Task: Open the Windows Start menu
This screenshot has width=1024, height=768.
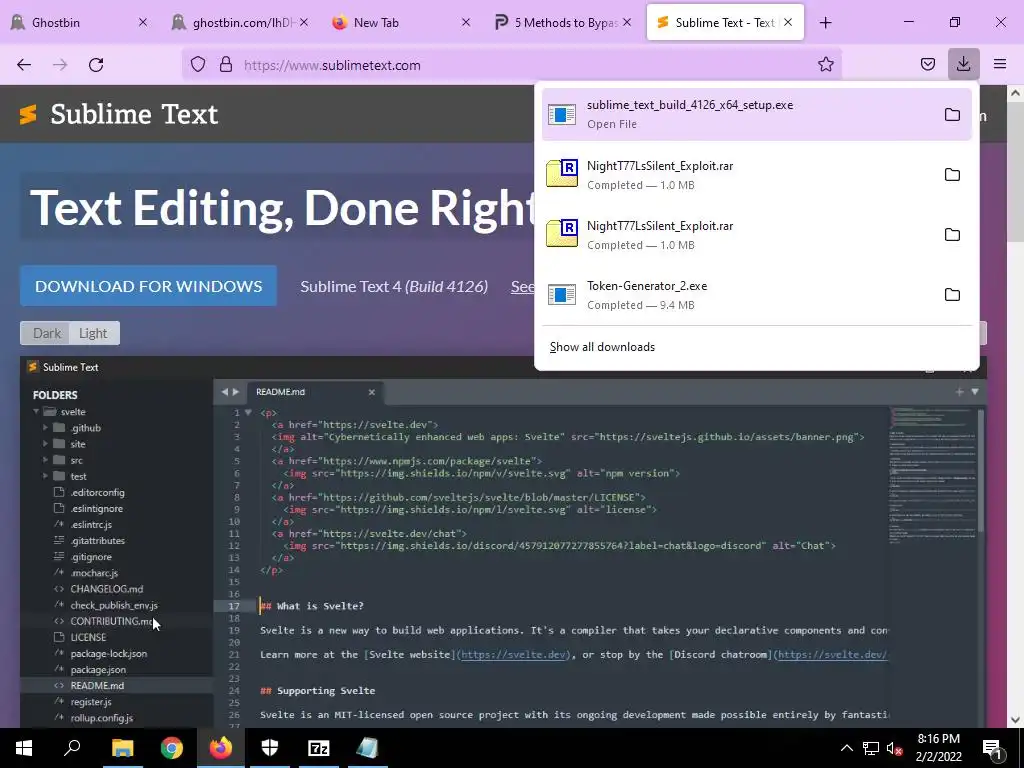Action: pyautogui.click(x=24, y=748)
